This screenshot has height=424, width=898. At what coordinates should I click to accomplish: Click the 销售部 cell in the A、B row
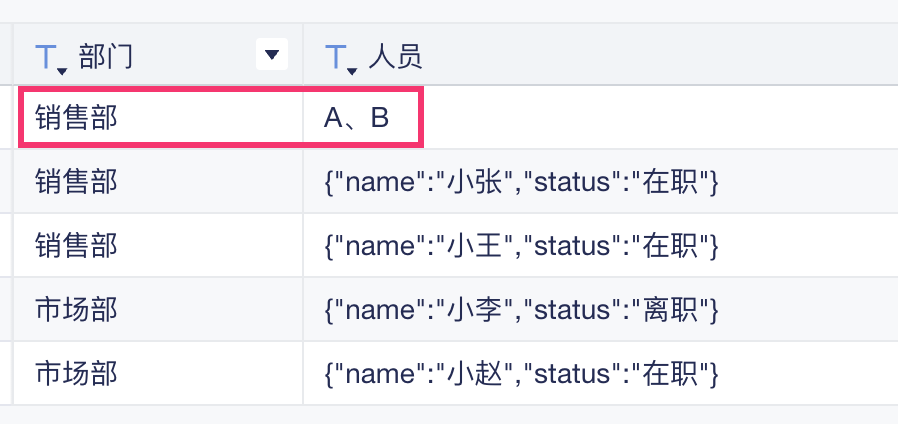76,118
